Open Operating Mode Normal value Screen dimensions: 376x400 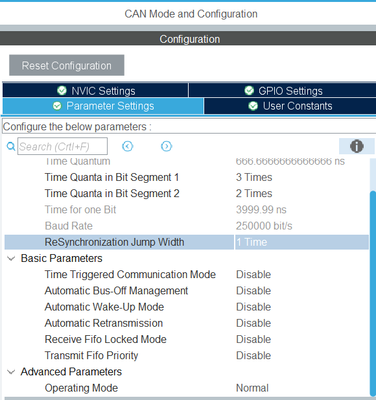point(252,388)
